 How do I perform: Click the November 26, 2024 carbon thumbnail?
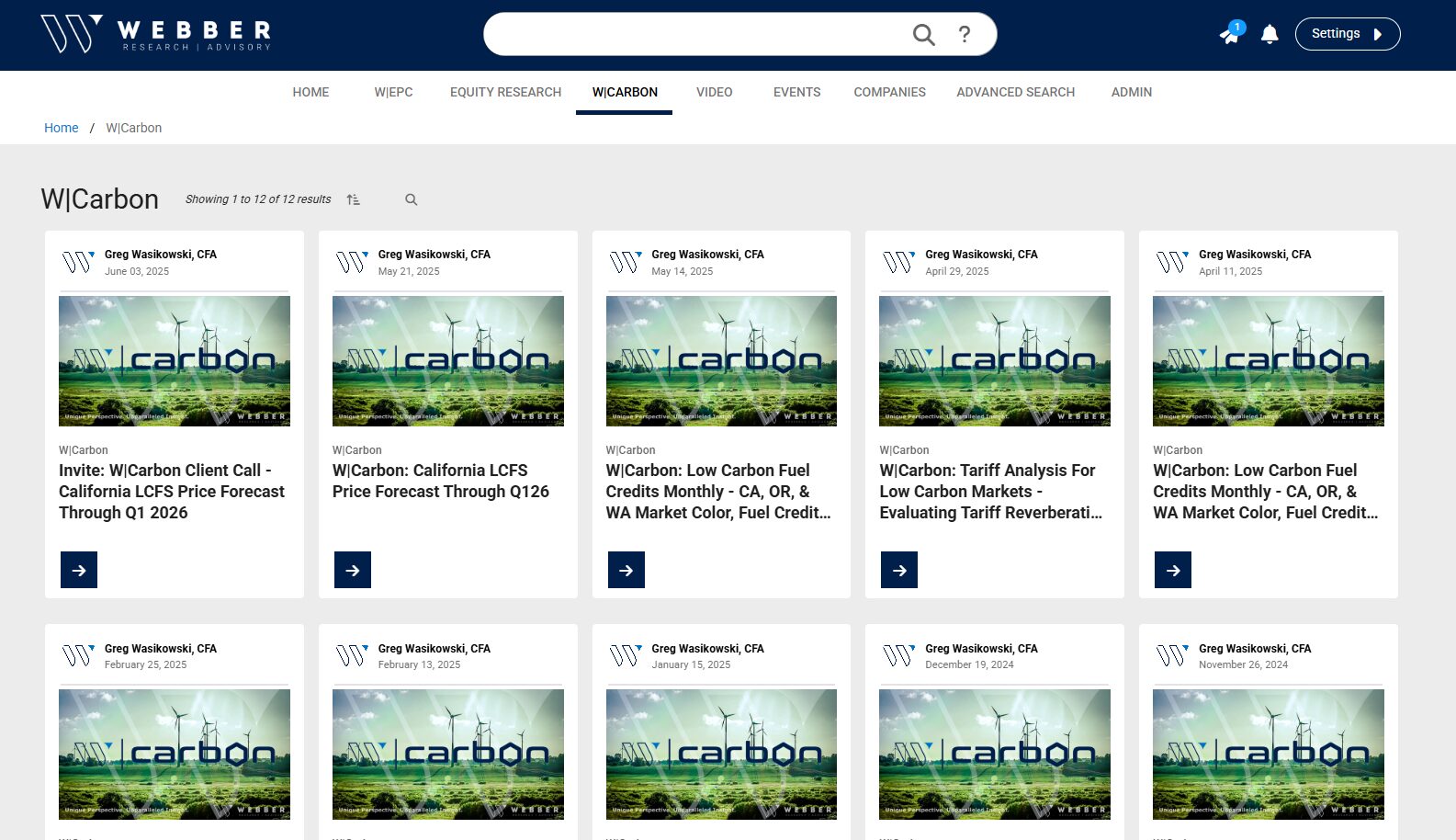(x=1269, y=755)
